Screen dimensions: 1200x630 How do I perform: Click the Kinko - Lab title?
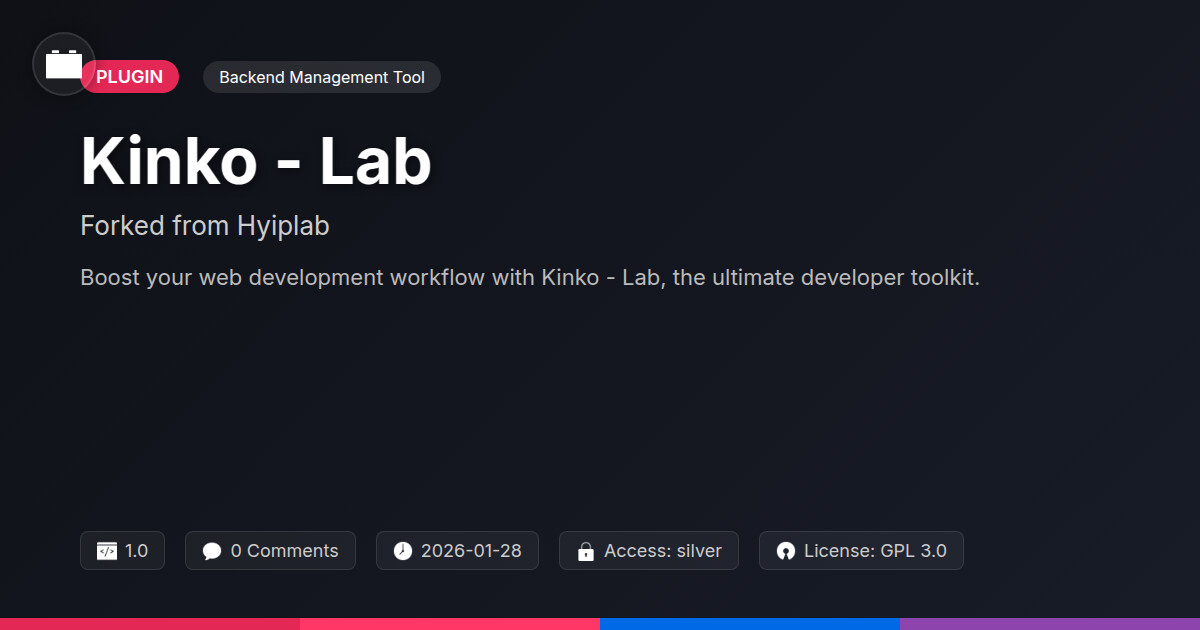coord(256,161)
